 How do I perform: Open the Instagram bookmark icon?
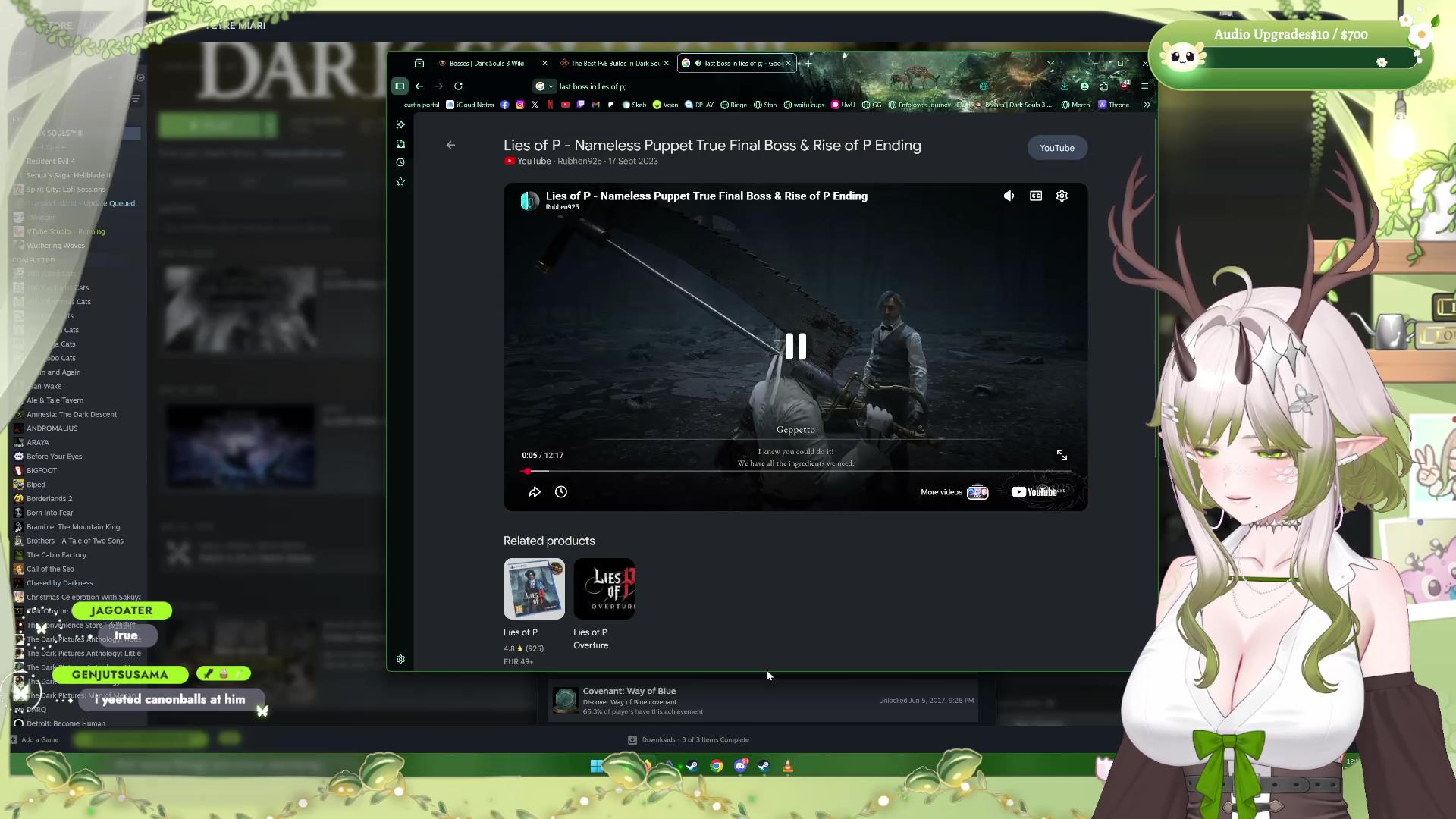520,105
